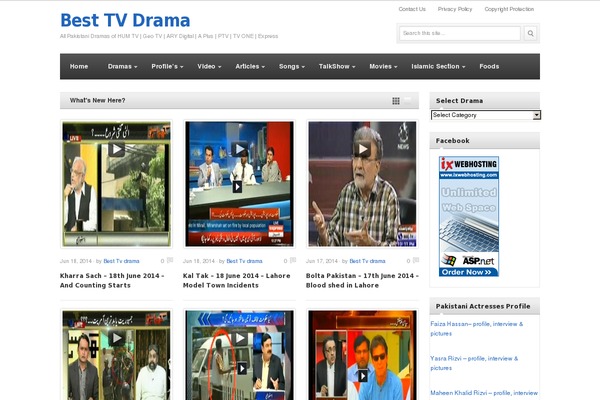This screenshot has width=600, height=400.
Task: Play the Bolta Pakistan 17th June video
Action: 362,149
